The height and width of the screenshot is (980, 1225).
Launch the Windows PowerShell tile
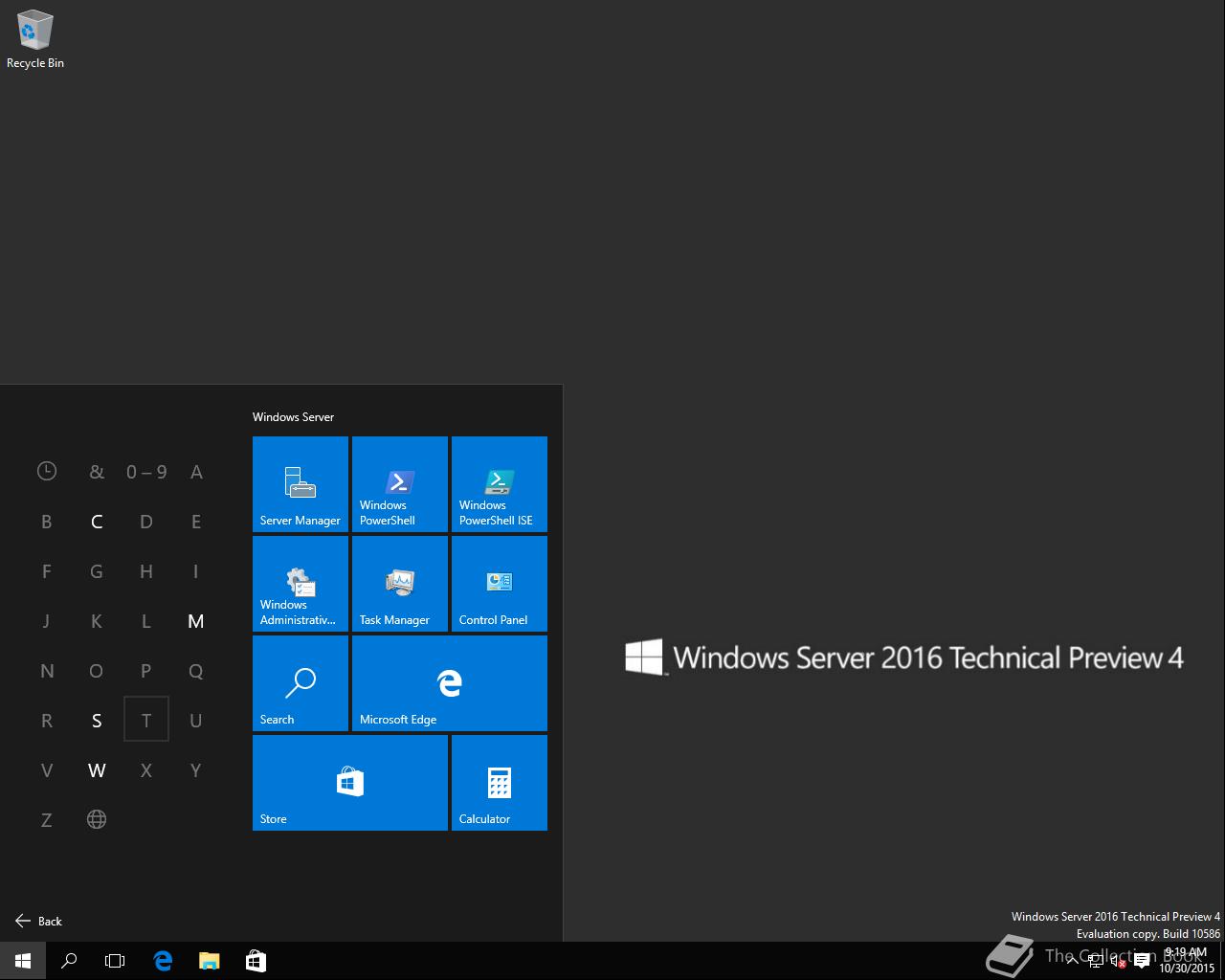[x=400, y=484]
